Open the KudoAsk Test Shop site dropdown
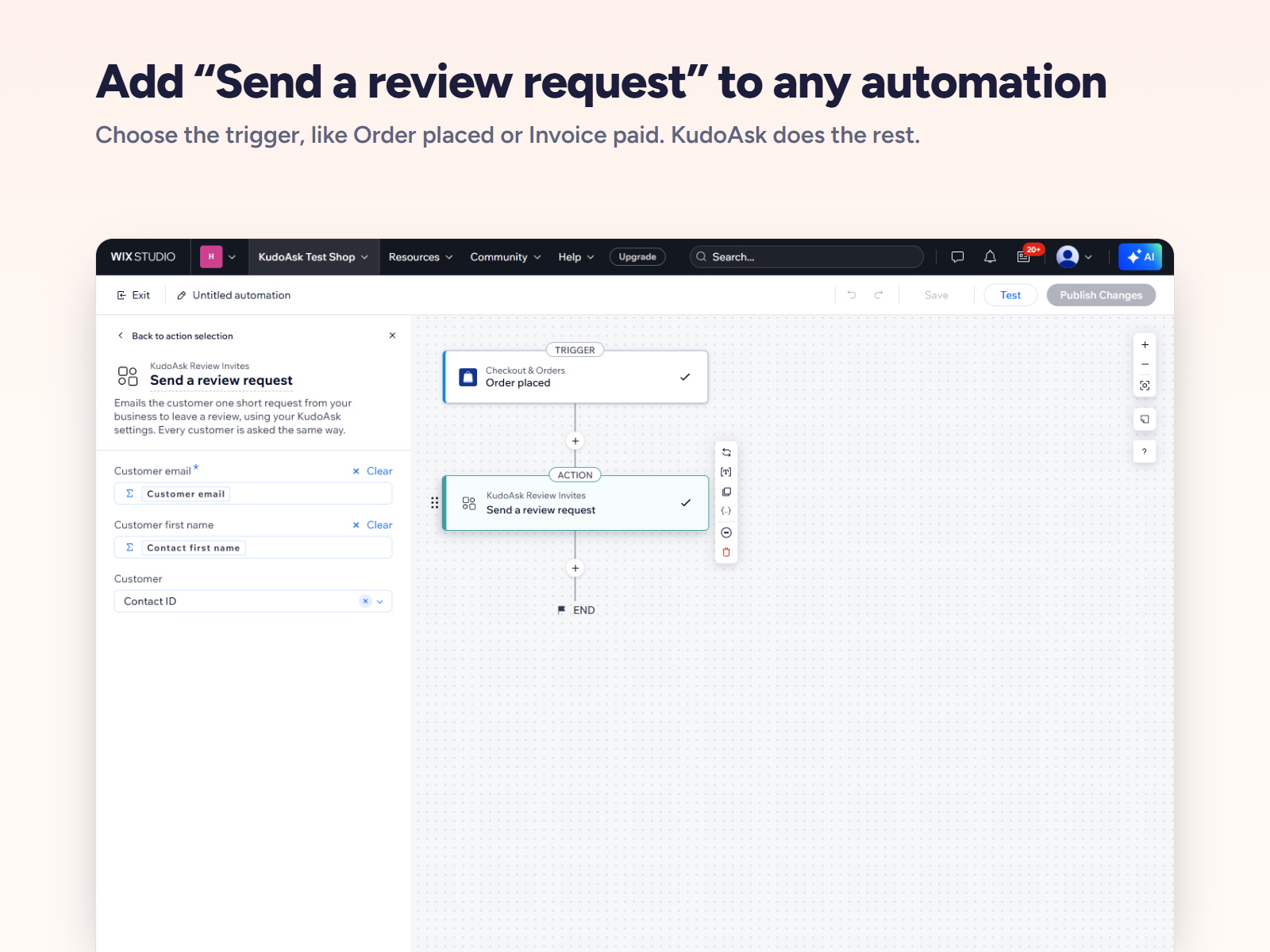The image size is (1270, 952). point(314,257)
